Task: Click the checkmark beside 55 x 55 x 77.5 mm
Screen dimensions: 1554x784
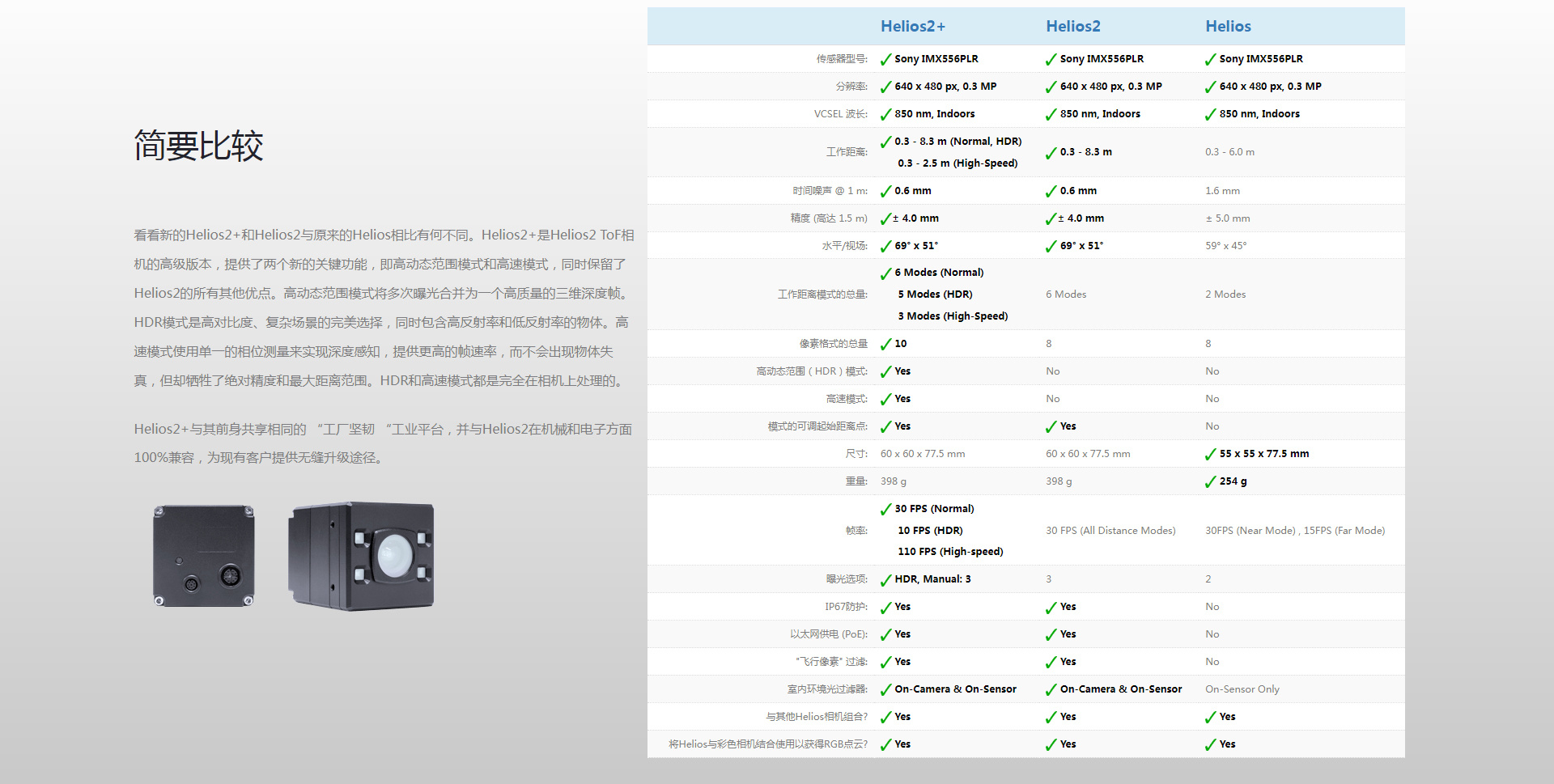Action: [x=1210, y=455]
